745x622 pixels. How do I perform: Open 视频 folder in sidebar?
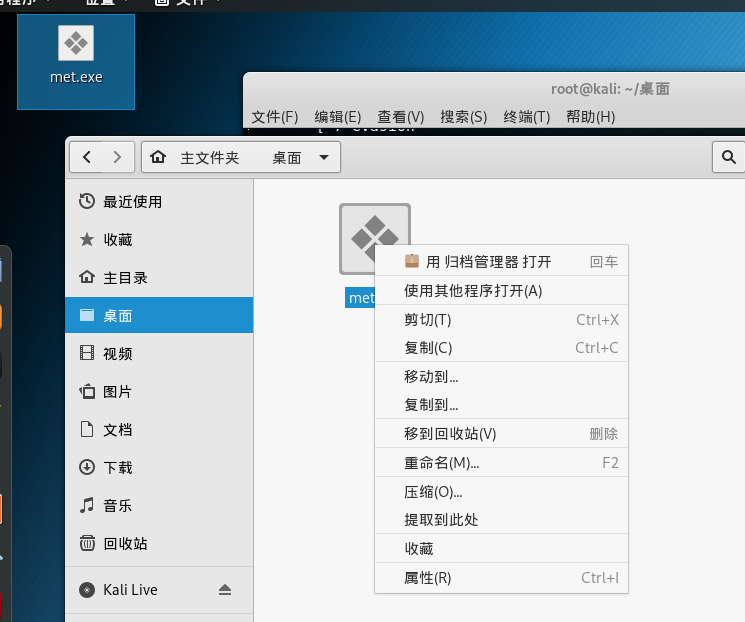click(x=159, y=353)
